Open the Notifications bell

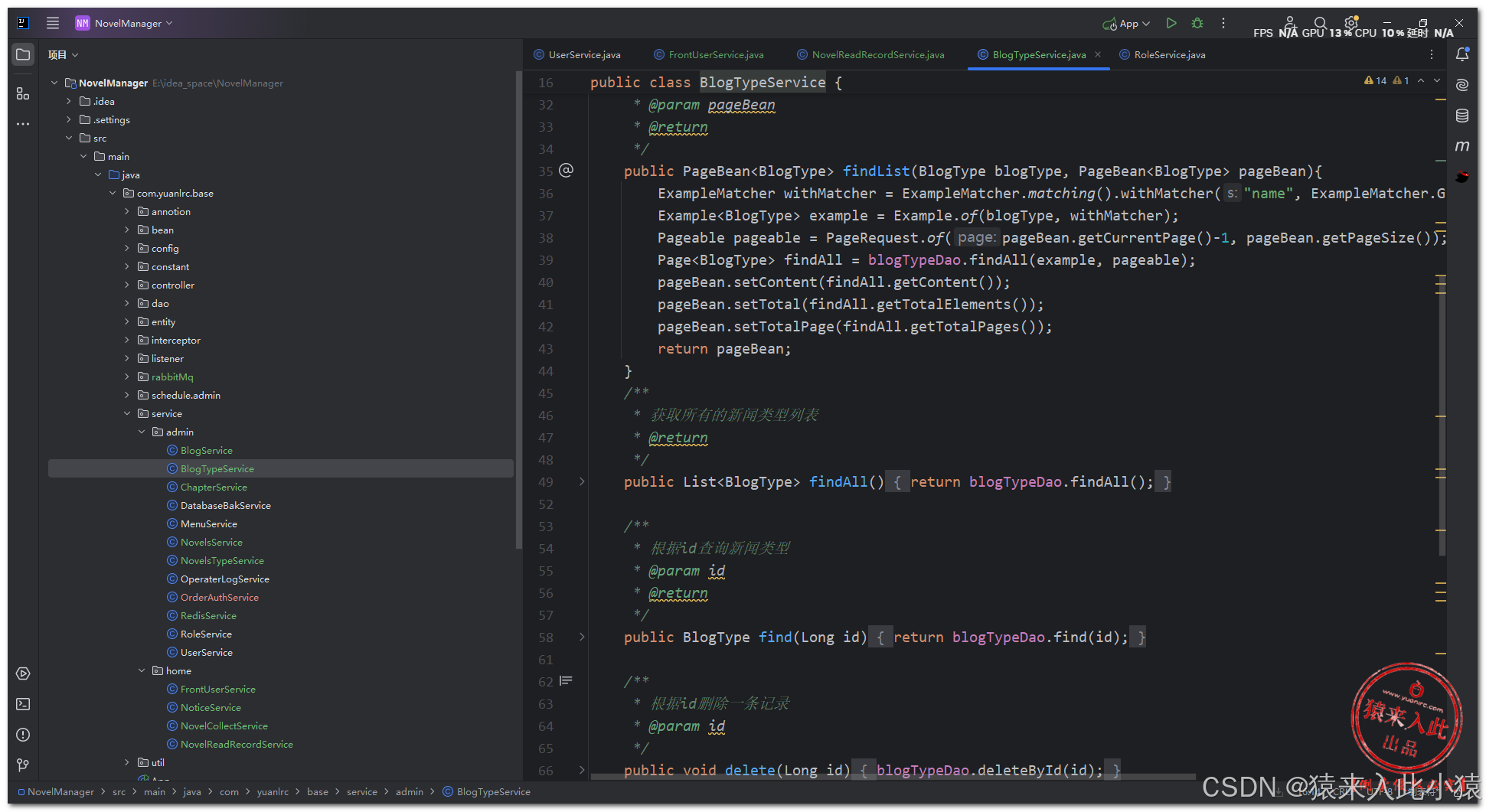tap(1462, 54)
